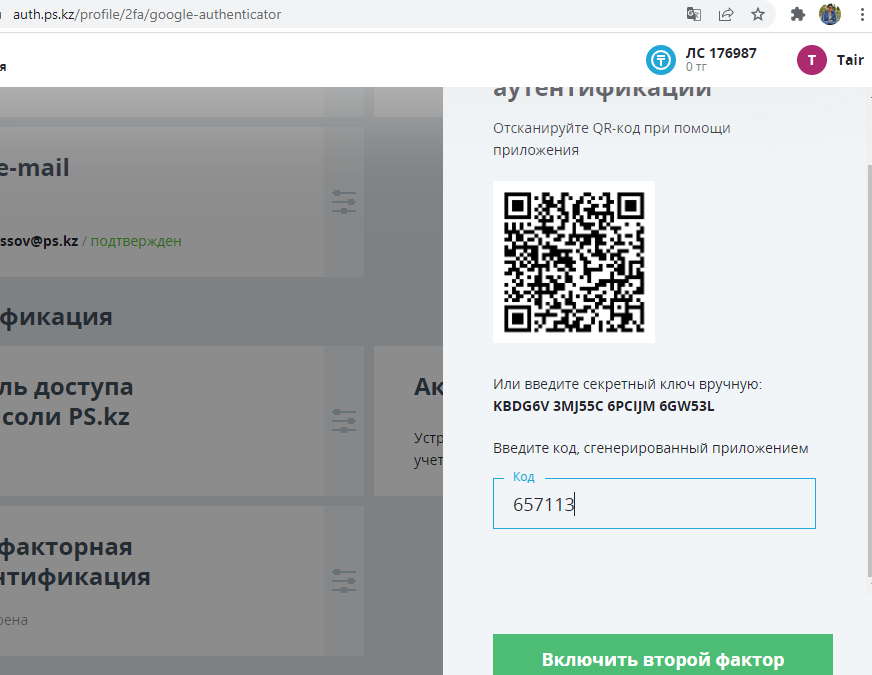Open settings sliders icon for PS.kz access card
Screen dimensions: 872x675
click(344, 421)
